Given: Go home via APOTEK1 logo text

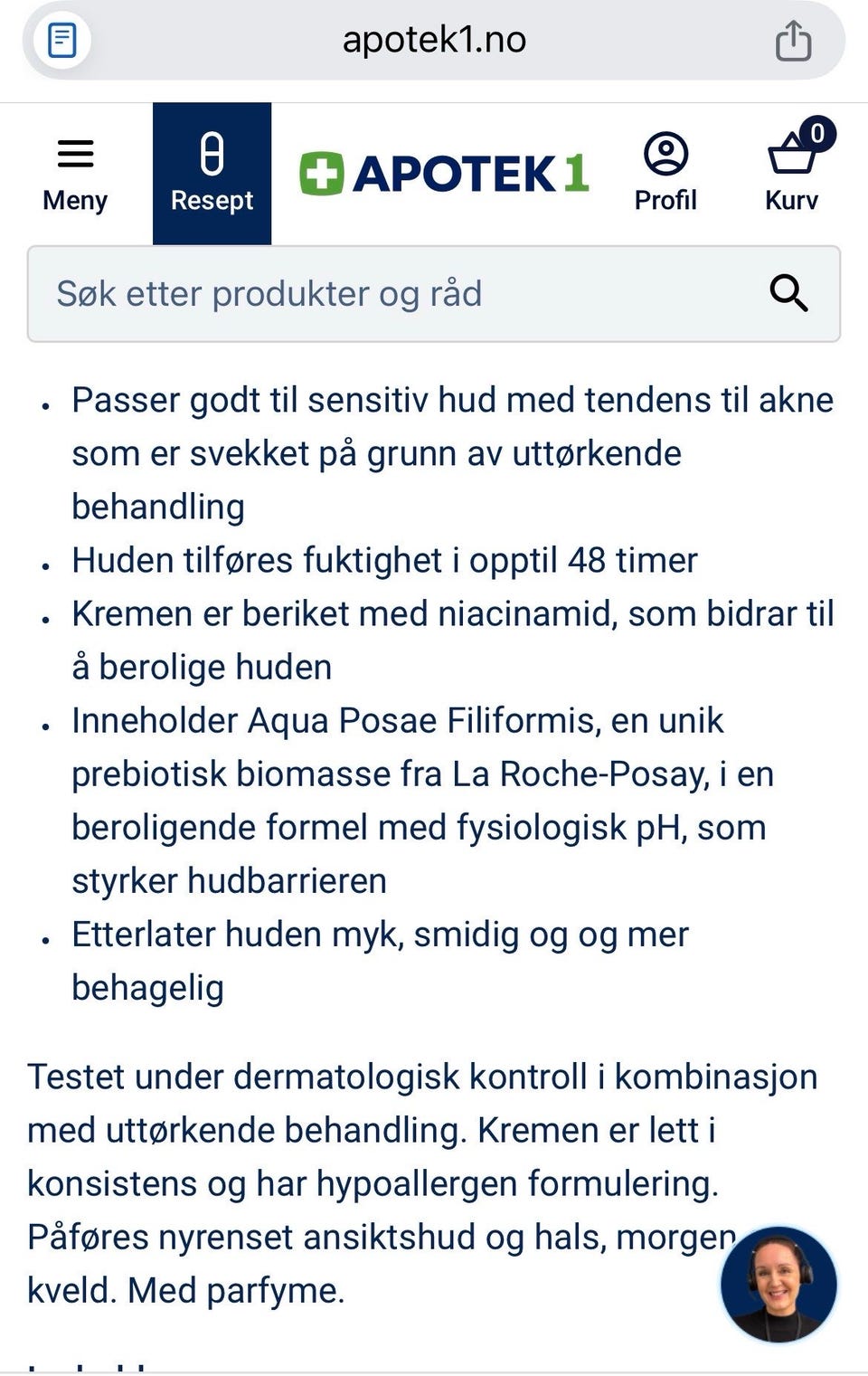Looking at the screenshot, I should 470,174.
